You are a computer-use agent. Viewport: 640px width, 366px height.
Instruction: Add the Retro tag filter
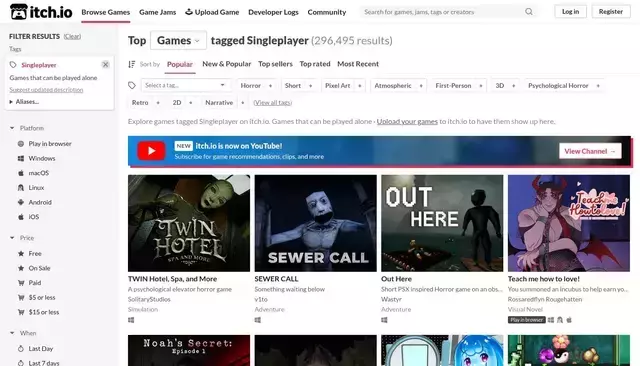coord(145,103)
